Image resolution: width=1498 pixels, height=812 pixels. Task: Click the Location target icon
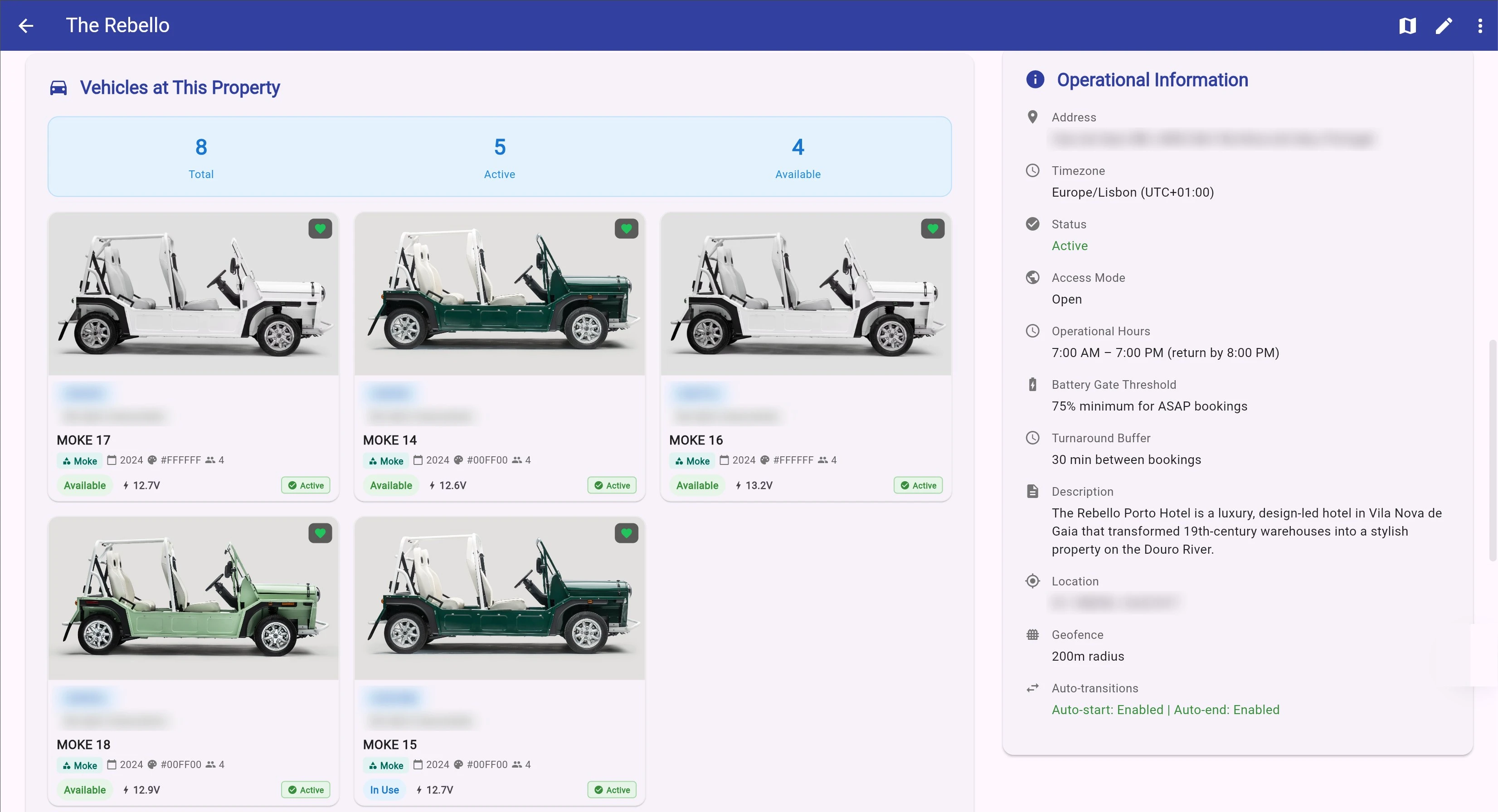[1033, 580]
